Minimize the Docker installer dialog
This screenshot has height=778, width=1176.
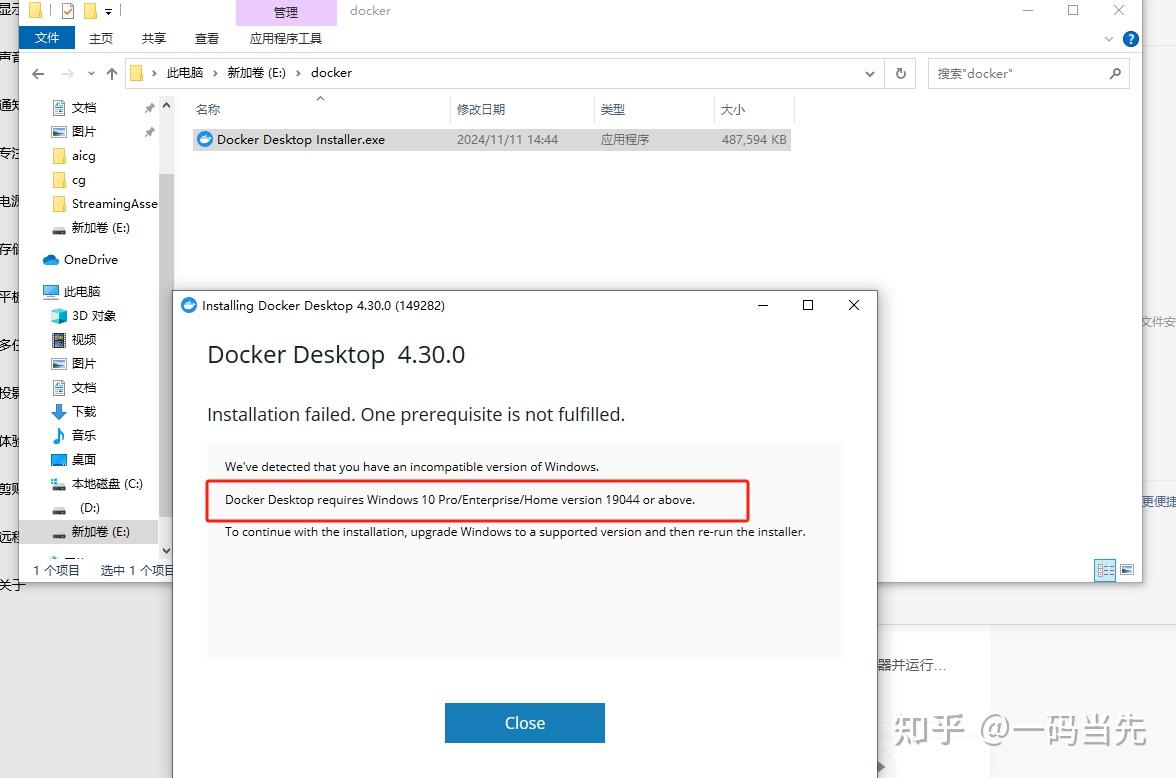[x=763, y=305]
